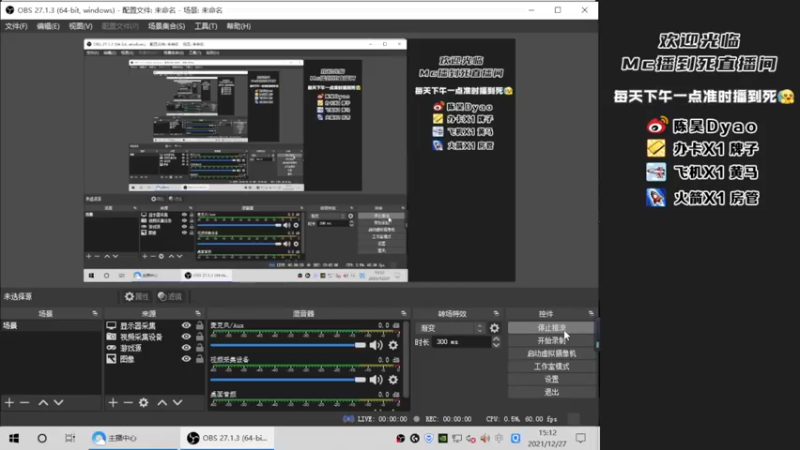Remove the selected scene using the minus icon in 场景 panel
This screenshot has height=450, width=800.
coord(24,403)
